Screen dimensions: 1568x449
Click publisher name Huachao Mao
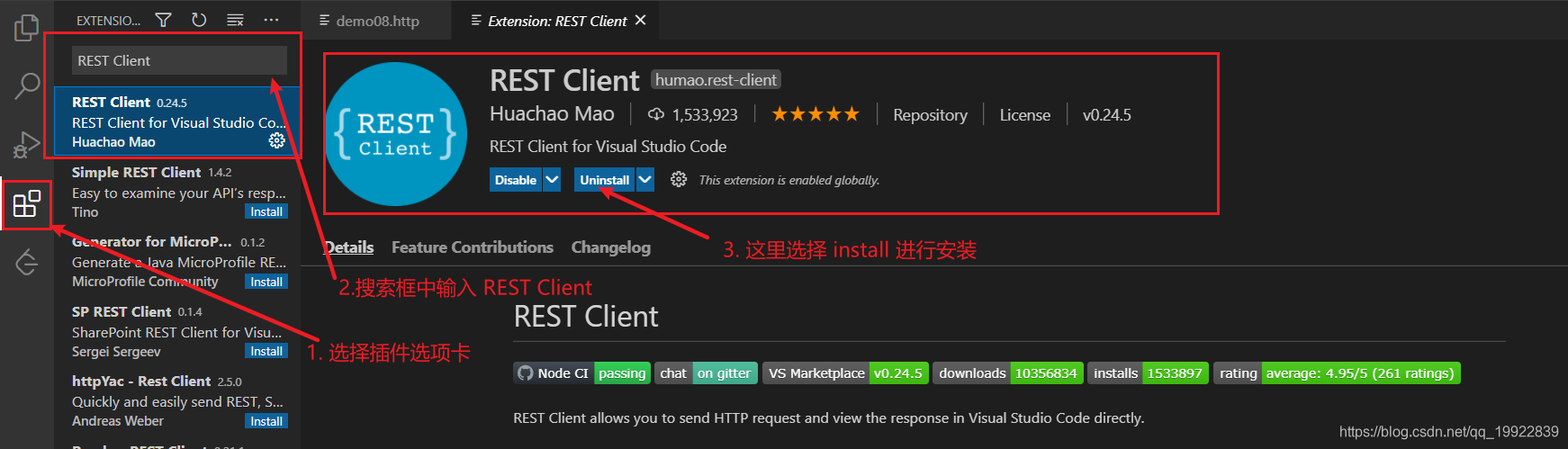point(552,114)
